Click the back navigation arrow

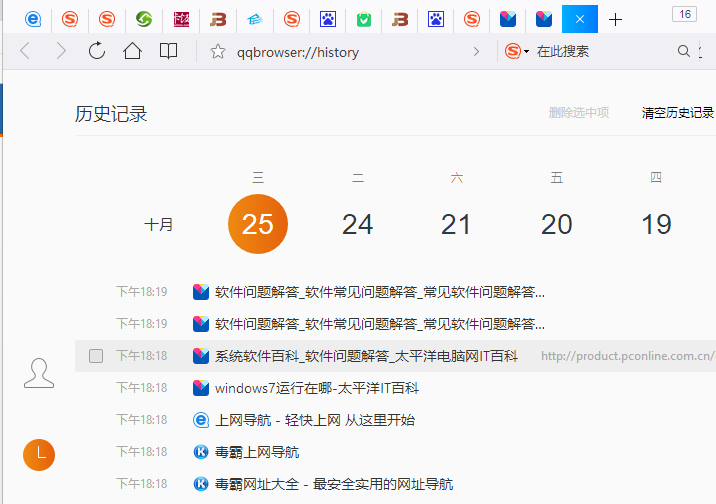pos(26,51)
